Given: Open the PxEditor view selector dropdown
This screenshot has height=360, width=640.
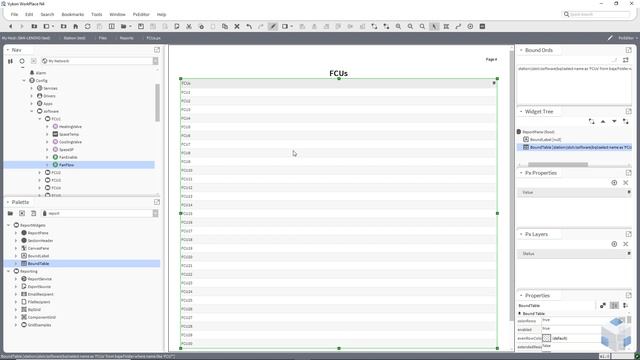Looking at the screenshot, I should click(x=628, y=38).
